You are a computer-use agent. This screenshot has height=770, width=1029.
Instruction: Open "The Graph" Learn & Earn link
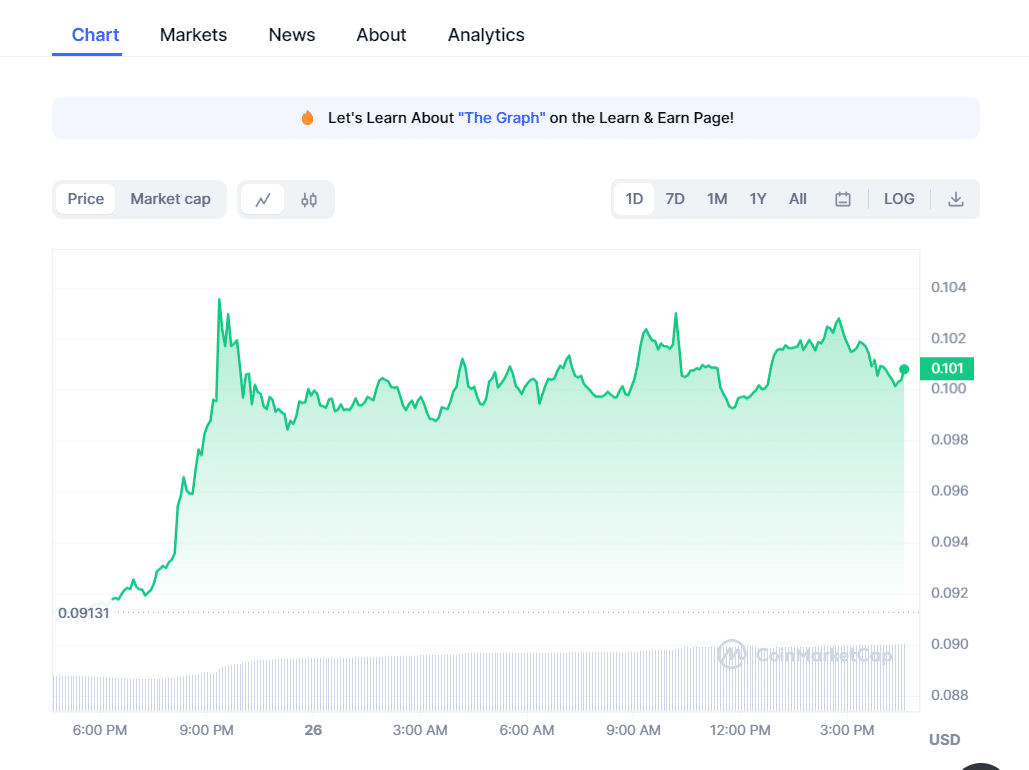pos(502,118)
